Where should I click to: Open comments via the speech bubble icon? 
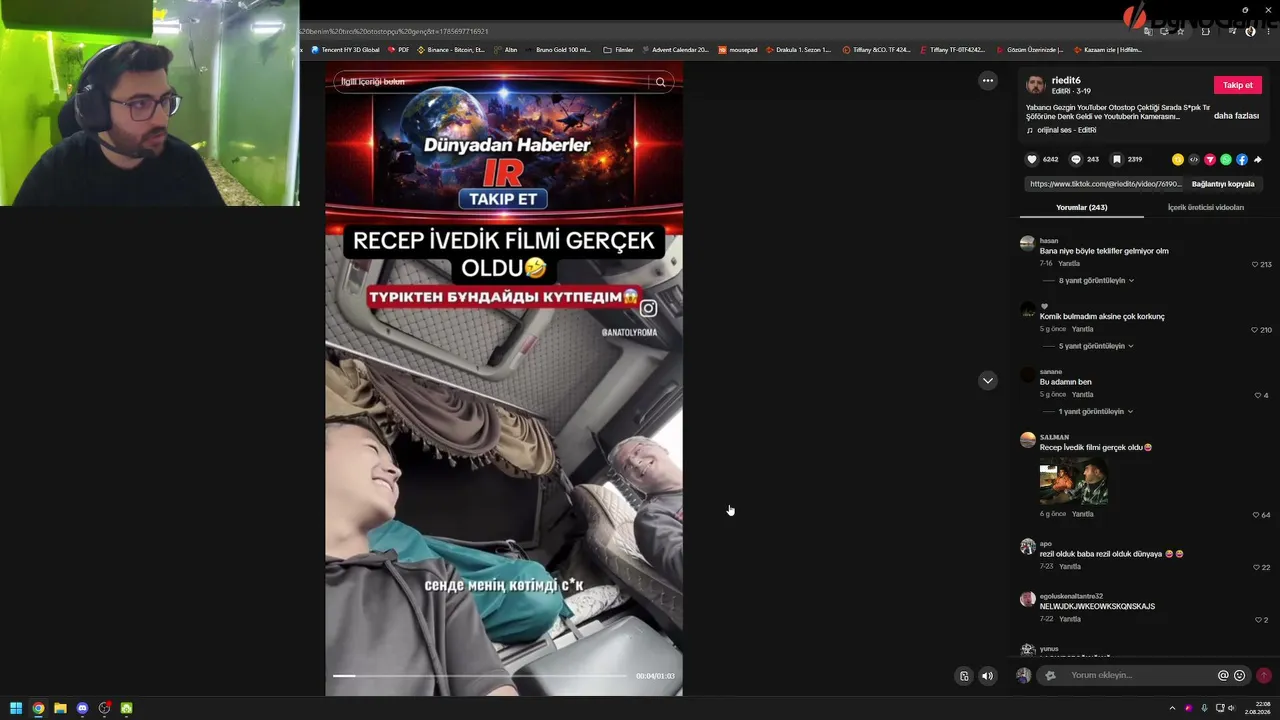pyautogui.click(x=1076, y=159)
